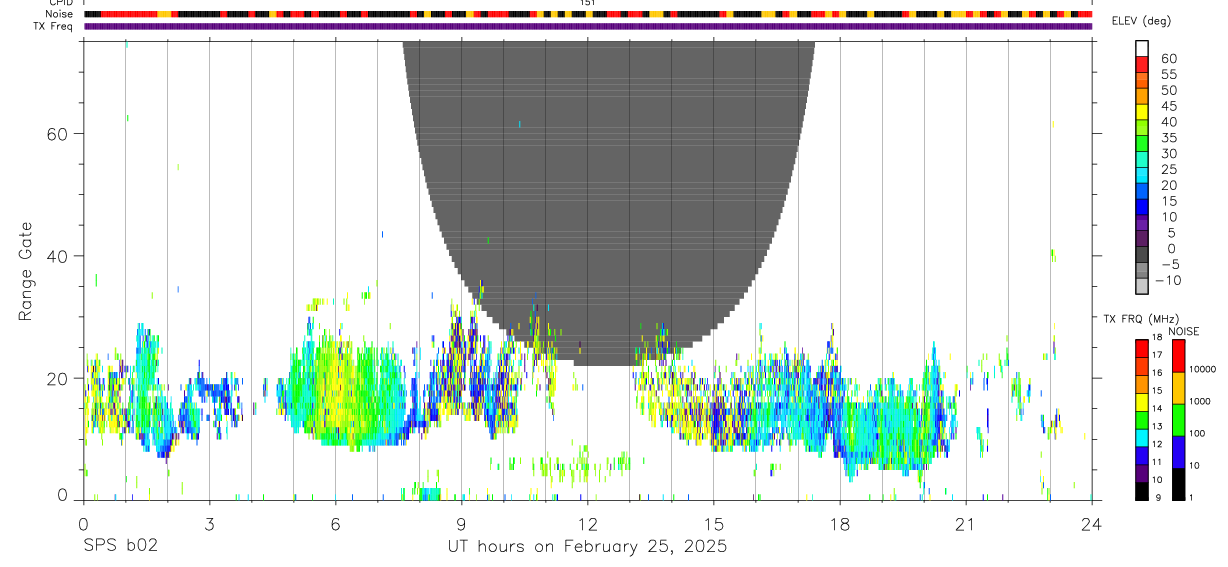Click the purple TX Freq strip above plot
Viewport: 1228px width, 567px height.
coord(588,26)
